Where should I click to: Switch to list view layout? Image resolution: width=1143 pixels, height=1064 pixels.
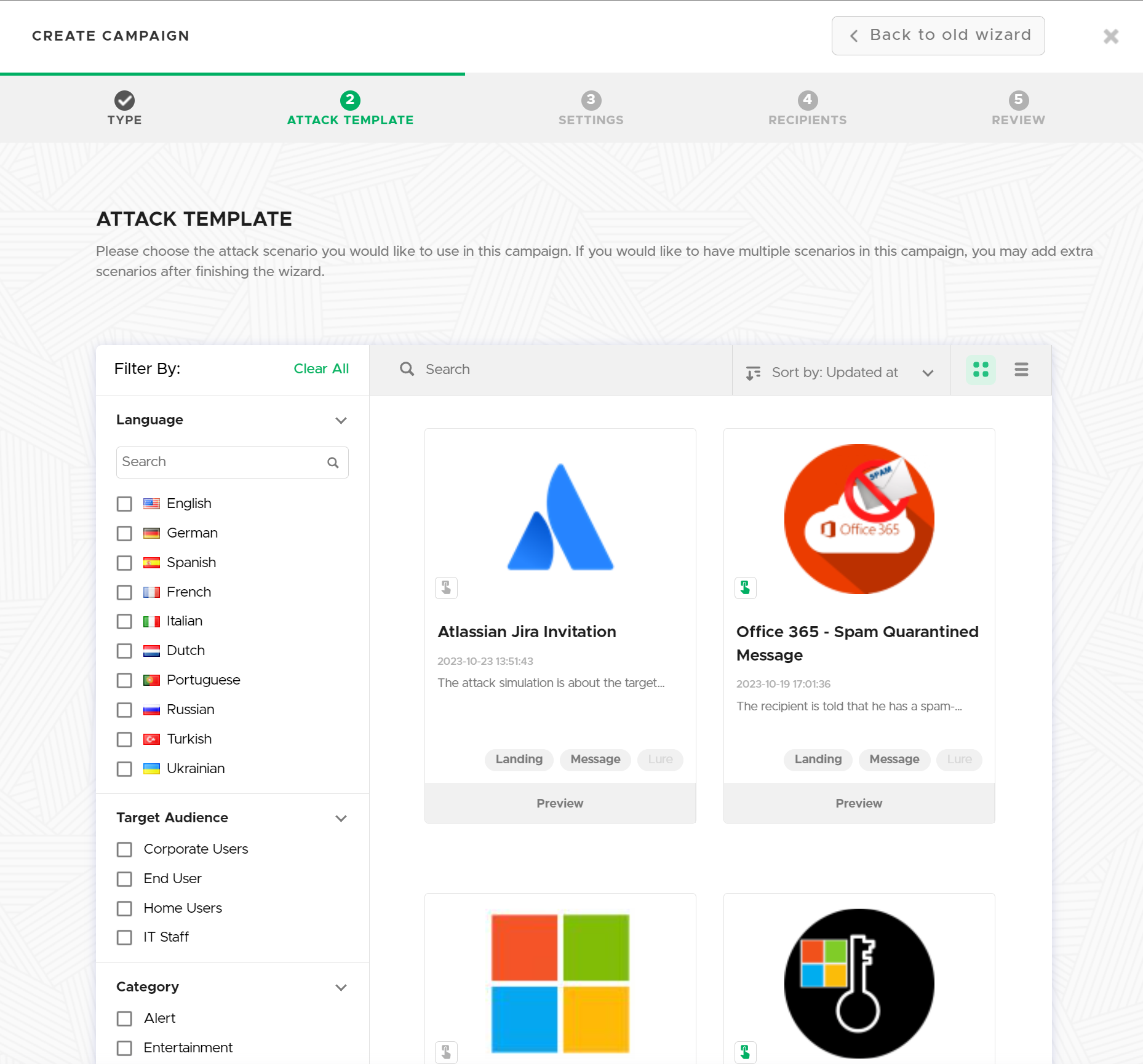tap(1021, 370)
